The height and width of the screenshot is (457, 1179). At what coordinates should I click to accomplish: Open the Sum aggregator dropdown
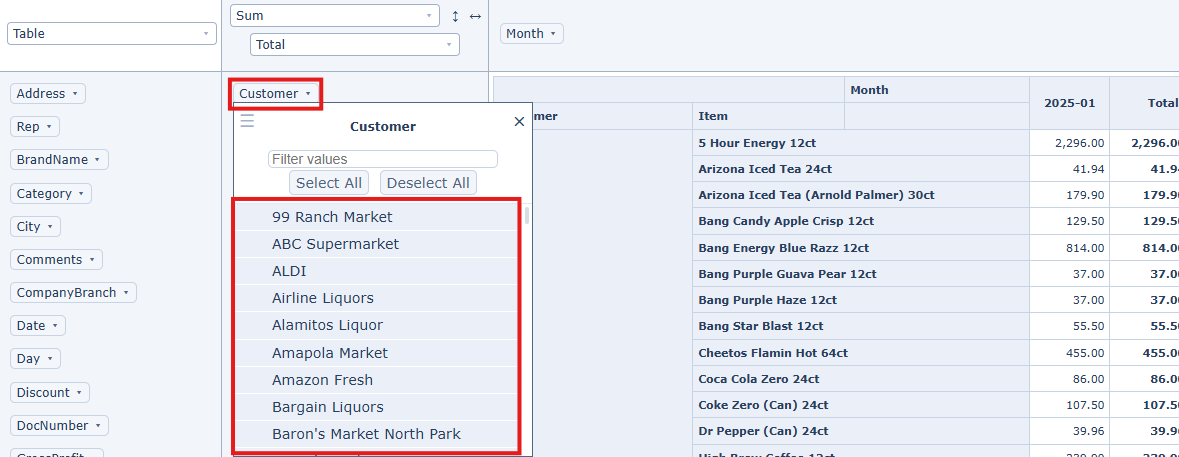pyautogui.click(x=335, y=16)
